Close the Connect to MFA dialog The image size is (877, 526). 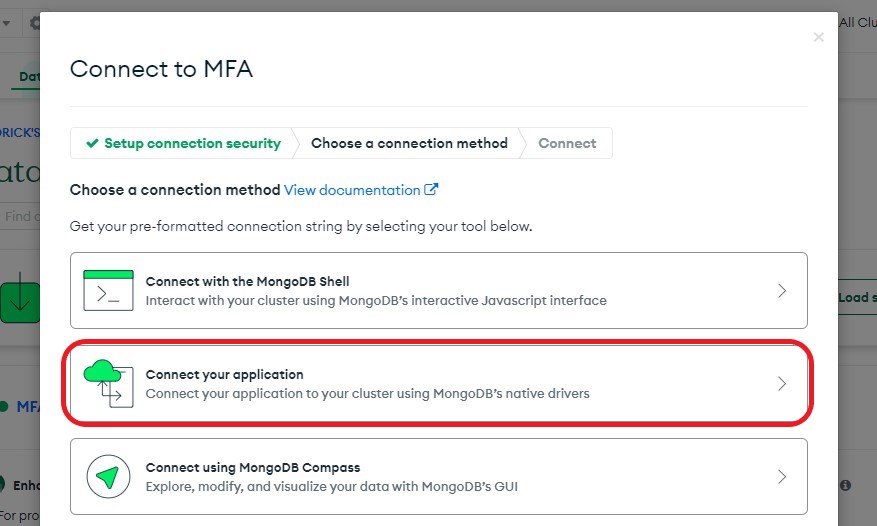tap(818, 37)
